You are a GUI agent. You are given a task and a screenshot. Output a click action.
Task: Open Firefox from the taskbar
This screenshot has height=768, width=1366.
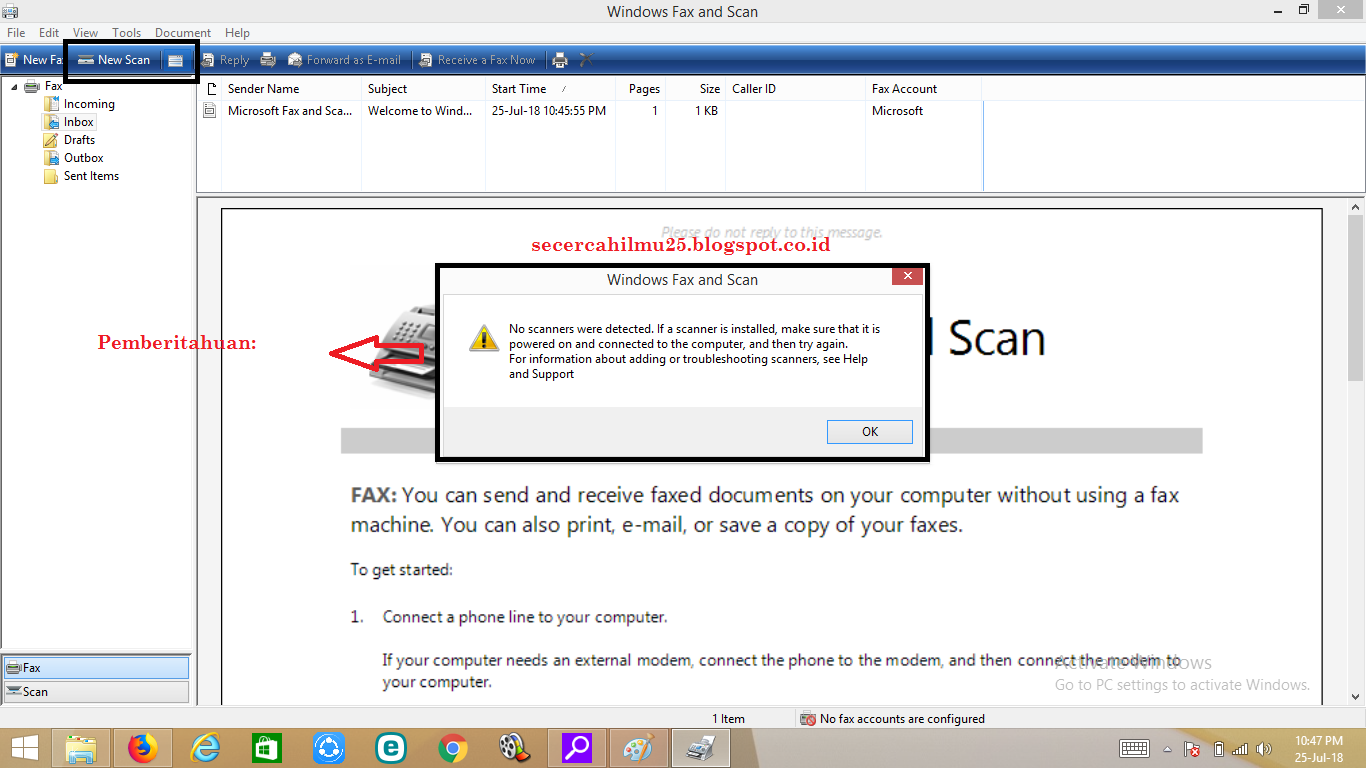(x=142, y=748)
